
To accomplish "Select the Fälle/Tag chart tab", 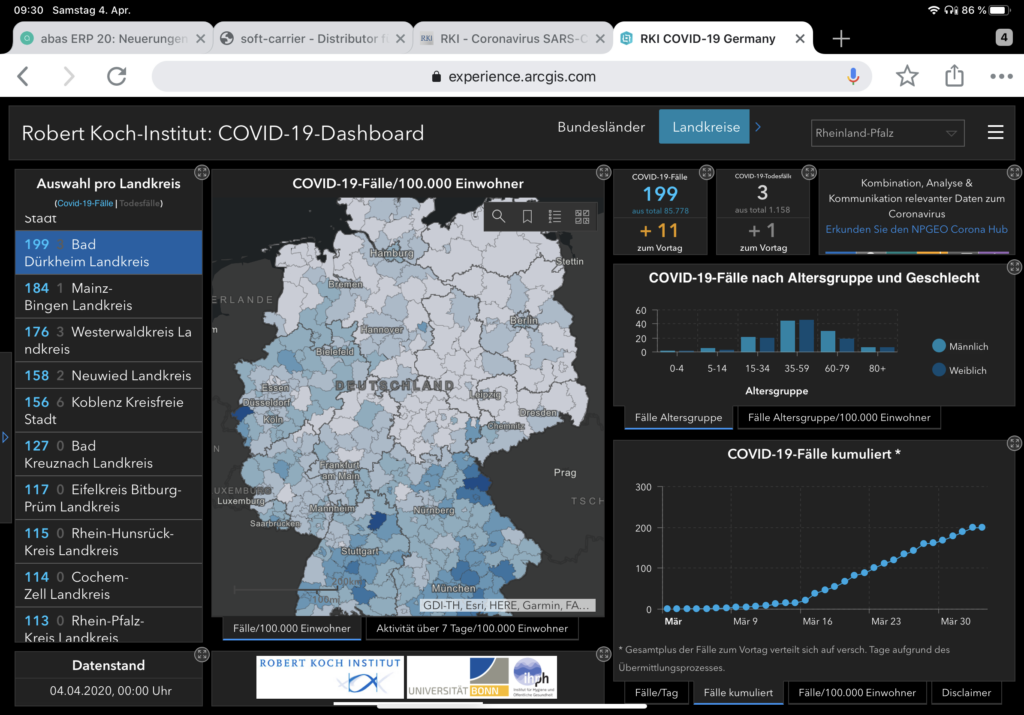I will tap(657, 692).
